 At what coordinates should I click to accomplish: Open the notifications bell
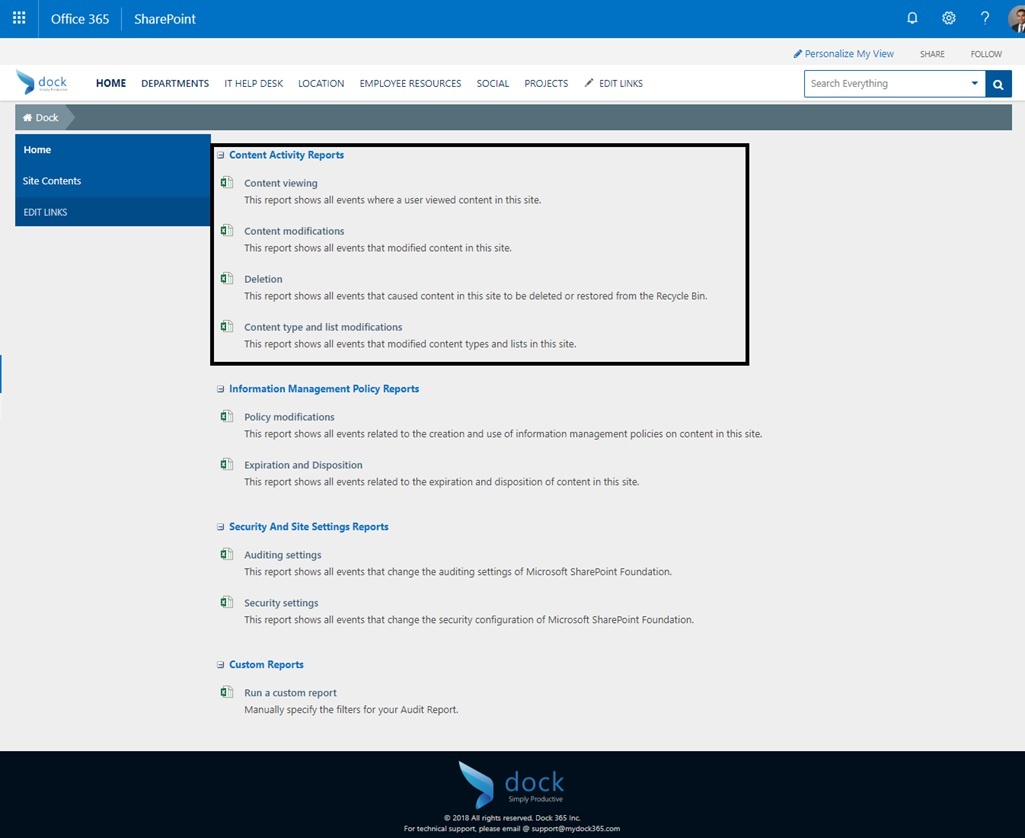[x=912, y=17]
